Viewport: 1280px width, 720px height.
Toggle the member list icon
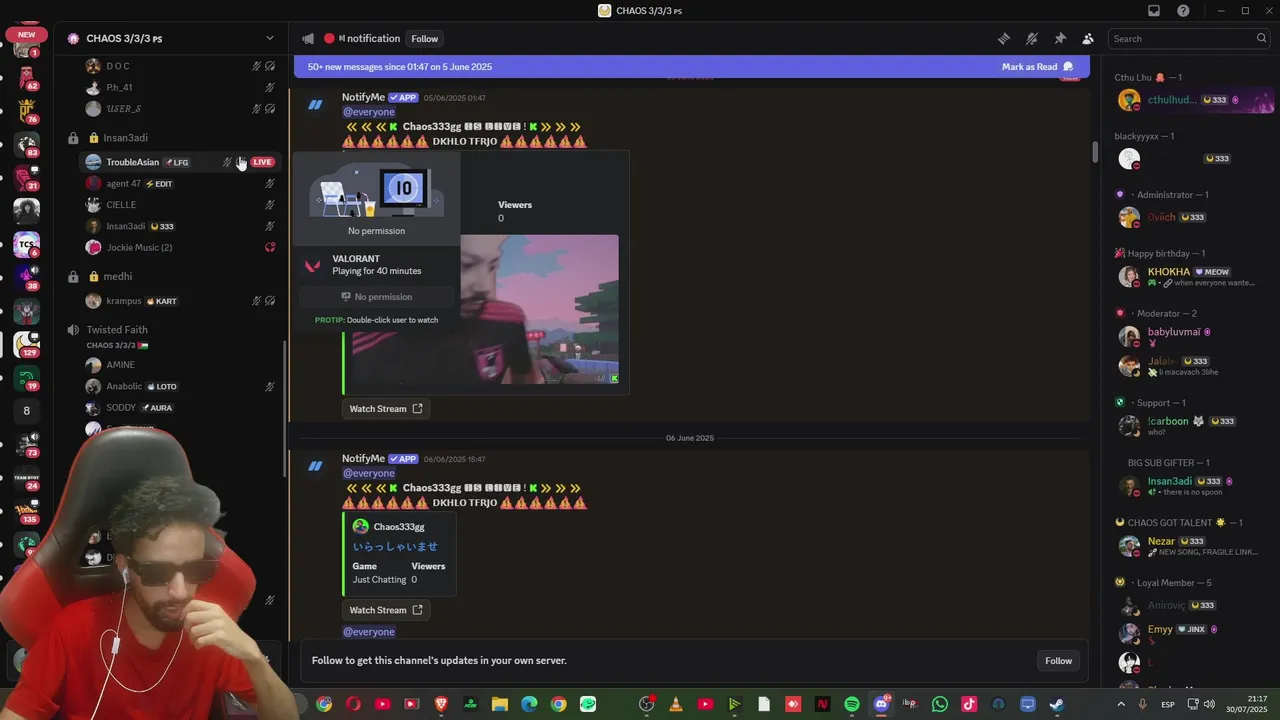[1088, 39]
